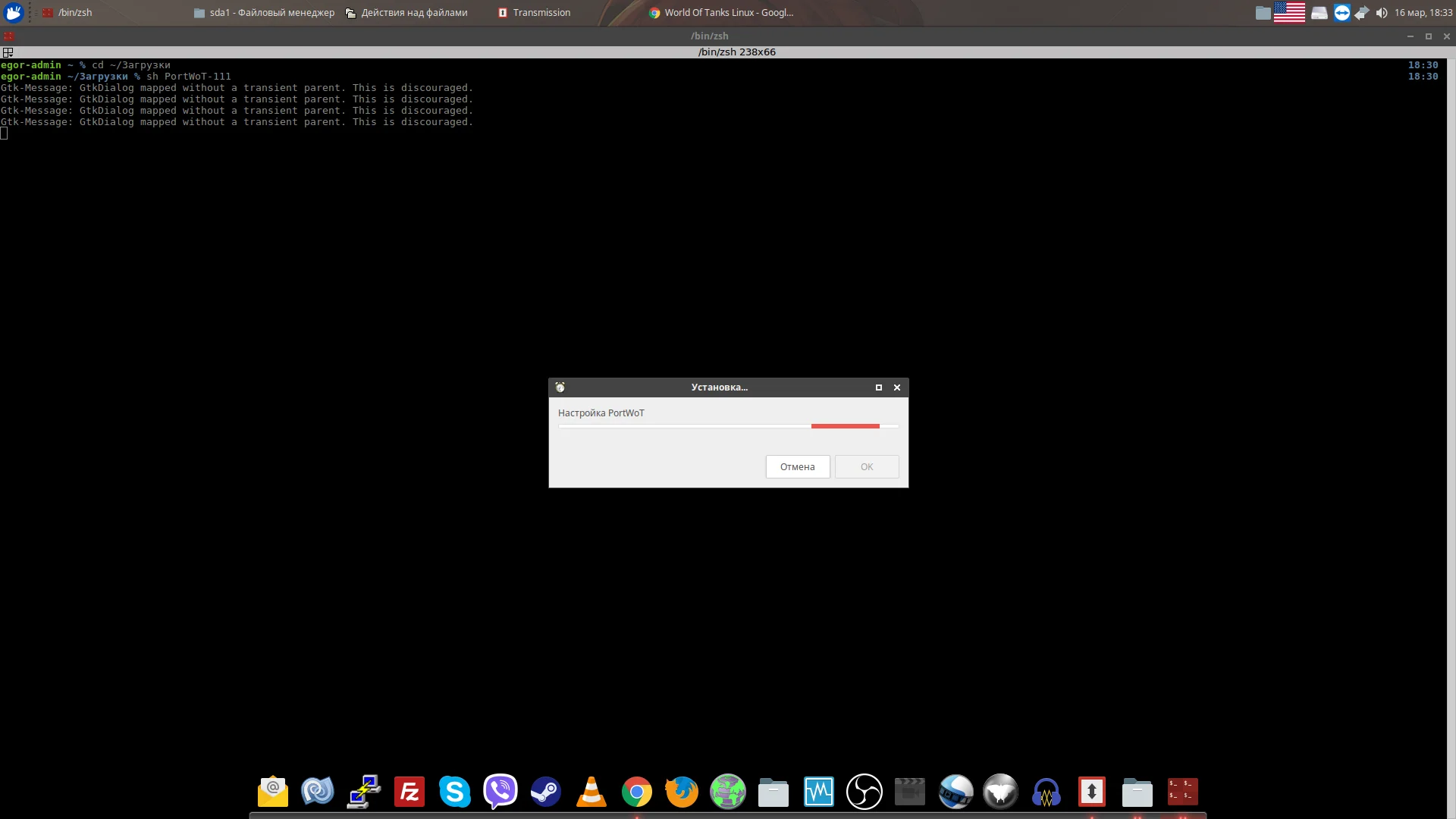Switch to World Of Tanks Chrome window

coord(720,12)
